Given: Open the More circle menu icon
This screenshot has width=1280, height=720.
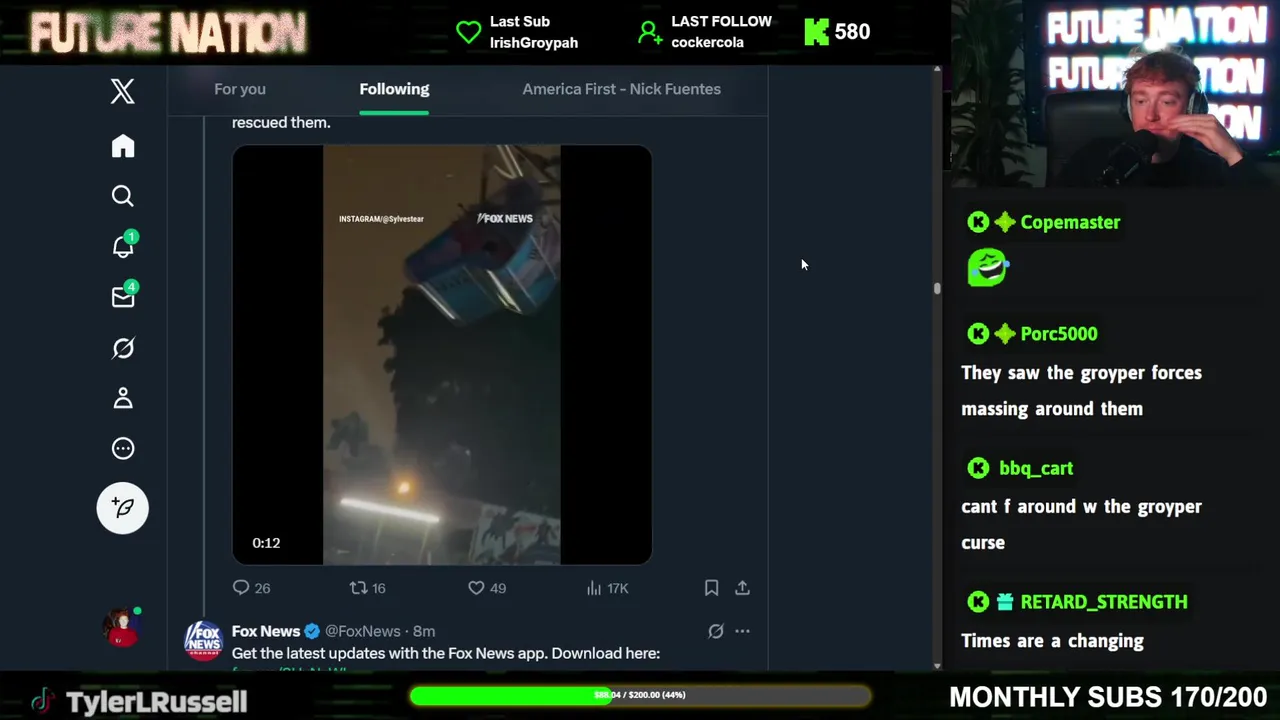Looking at the screenshot, I should tap(123, 448).
